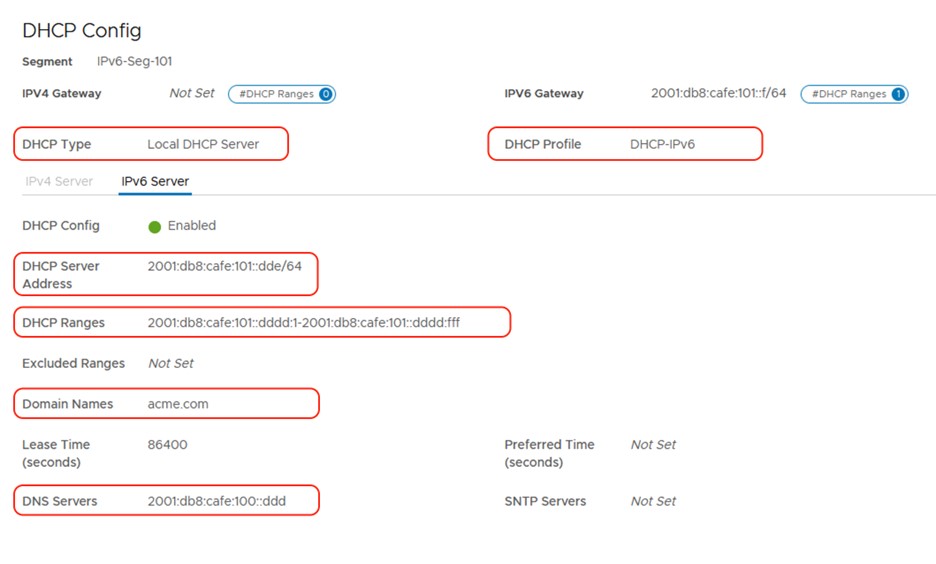Screen dimensions: 936x564
Task: Click the Lease Time (seconds) label
Action: (56, 454)
